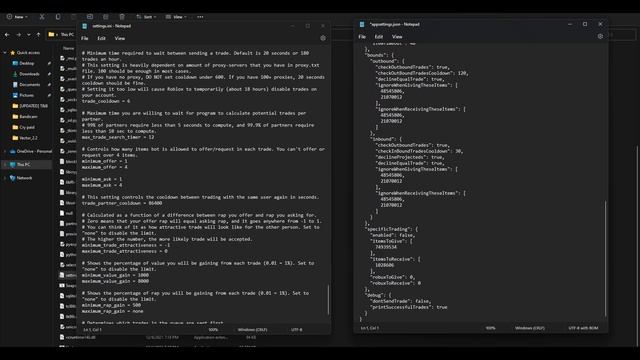The width and height of the screenshot is (640, 360).
Task: Open recent locations dropdown arrow in File Explorer
Action: point(29,35)
